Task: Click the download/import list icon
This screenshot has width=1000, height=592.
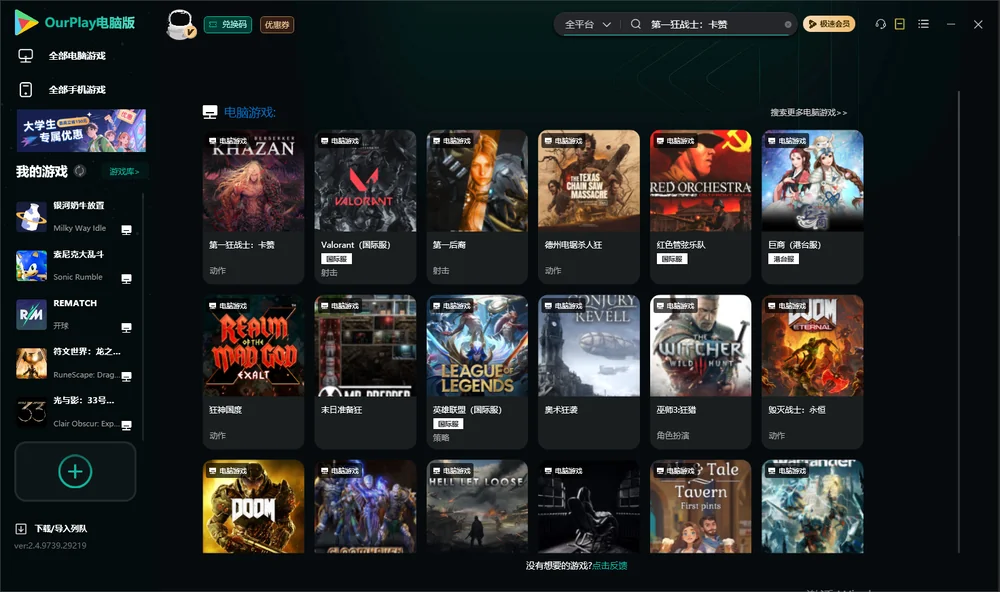Action: coord(21,528)
